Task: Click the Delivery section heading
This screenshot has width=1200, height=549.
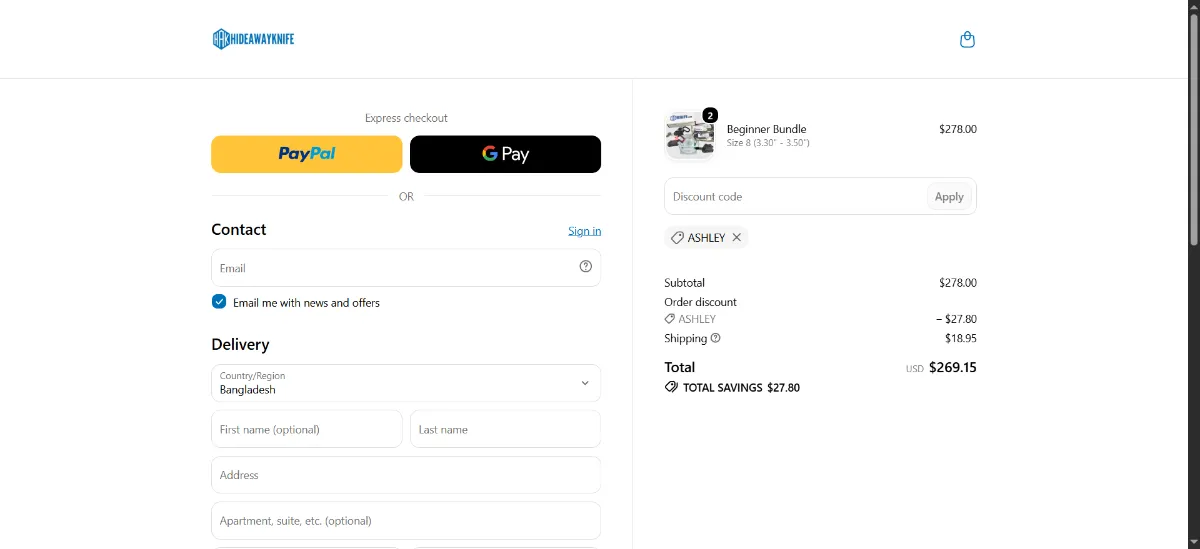Action: click(x=241, y=344)
